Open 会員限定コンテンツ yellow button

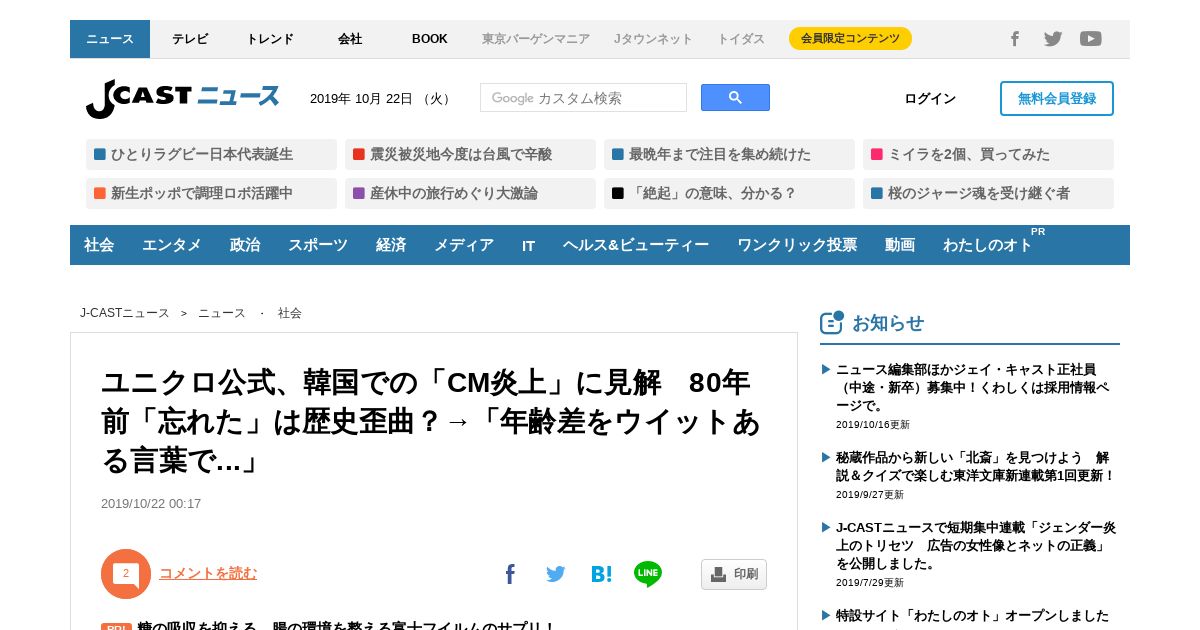850,39
